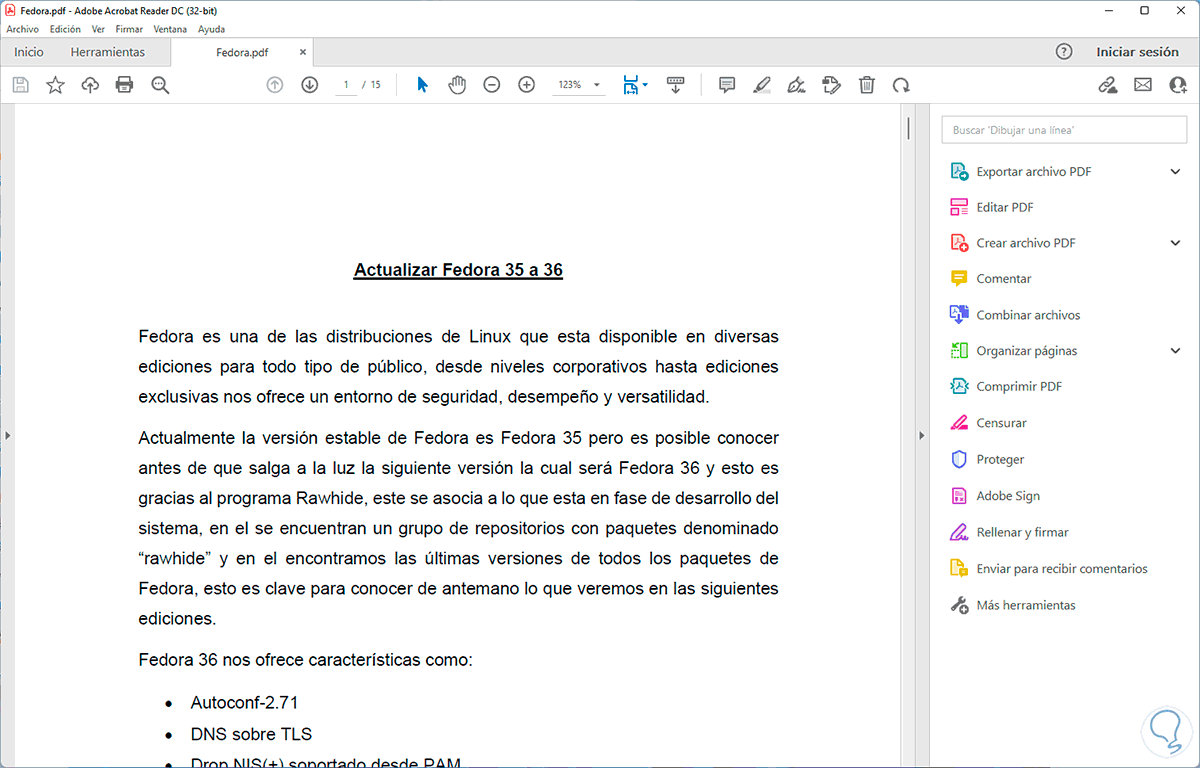Collapse the right tools pane arrow
The width and height of the screenshot is (1200, 768).
(921, 435)
